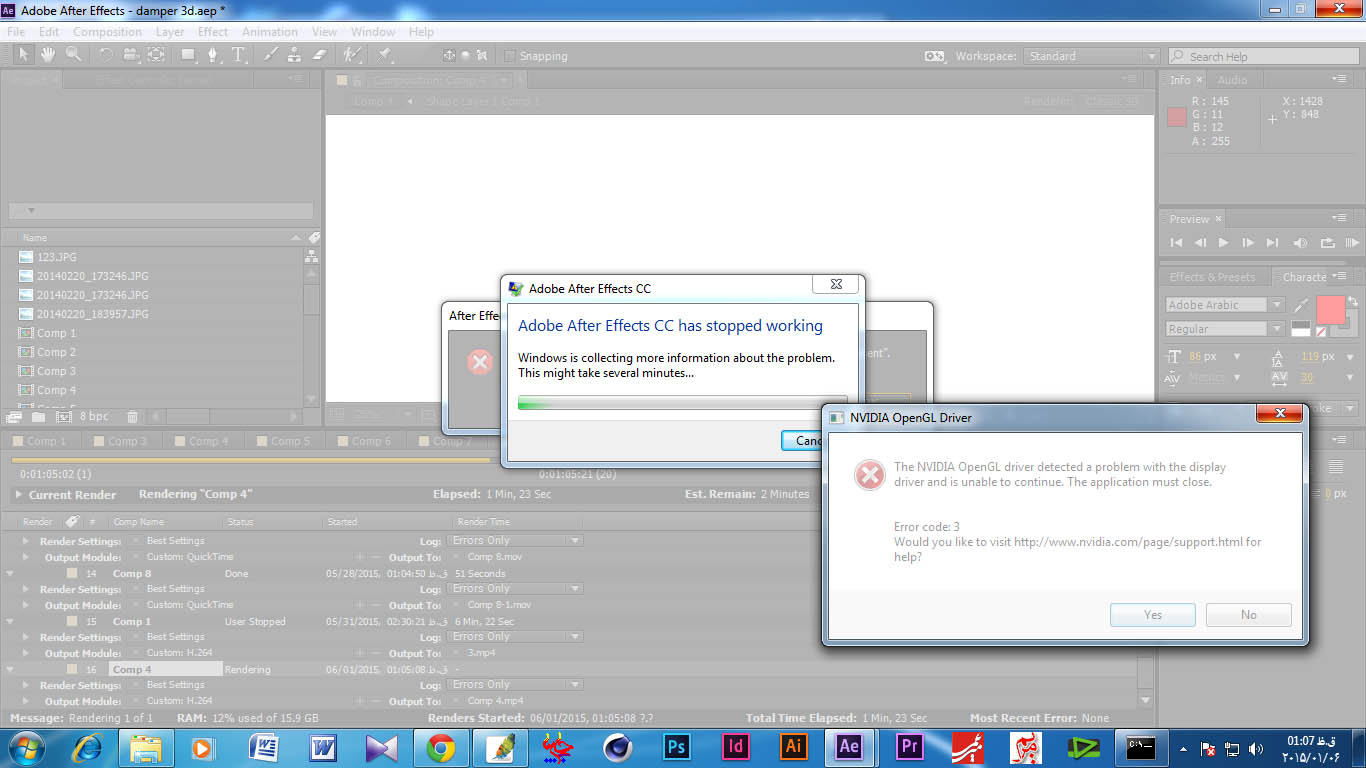Select the Zoom magnifier tool
This screenshot has height=768, width=1366.
pos(73,55)
